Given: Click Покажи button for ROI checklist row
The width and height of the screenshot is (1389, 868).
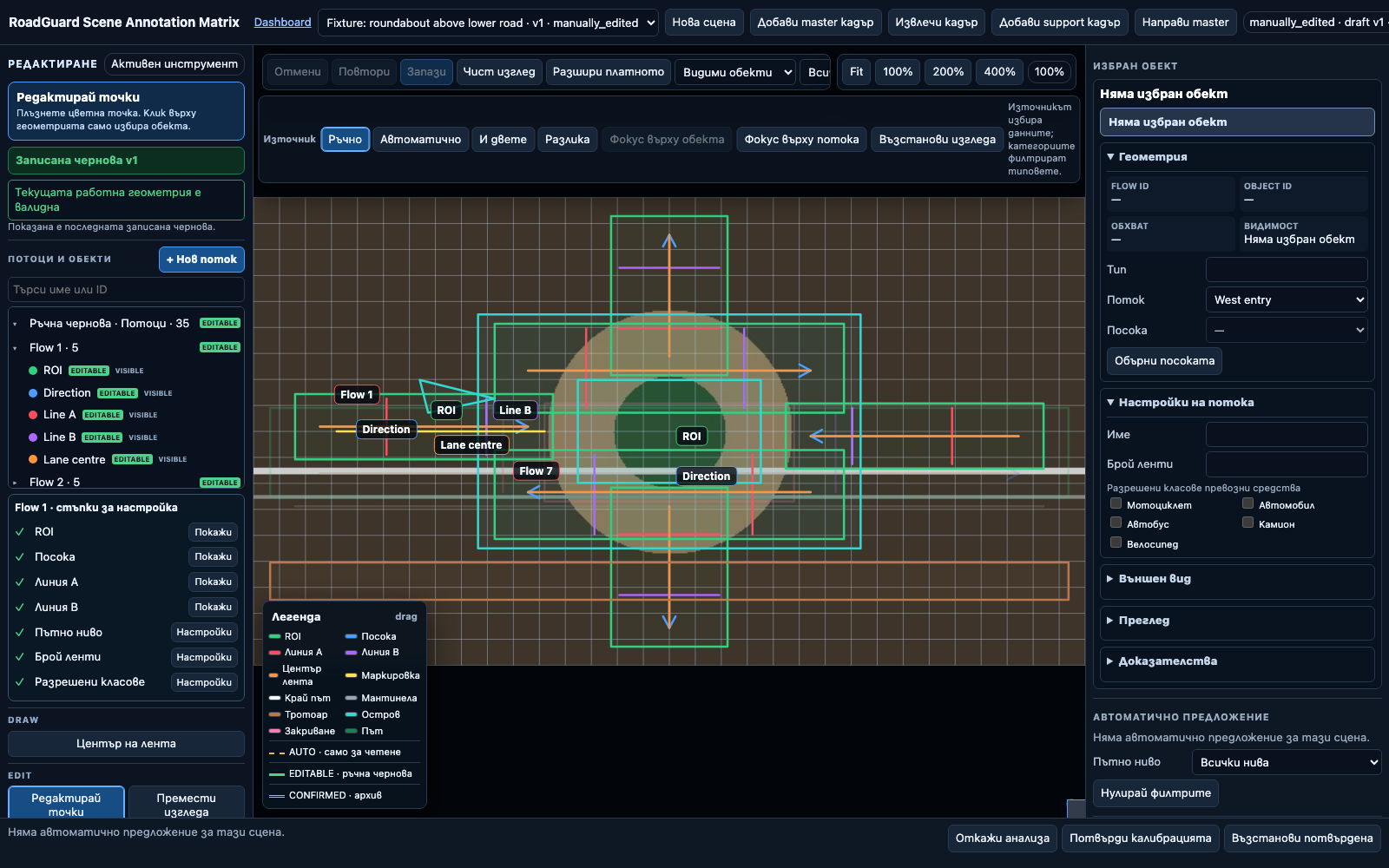Looking at the screenshot, I should tap(213, 532).
